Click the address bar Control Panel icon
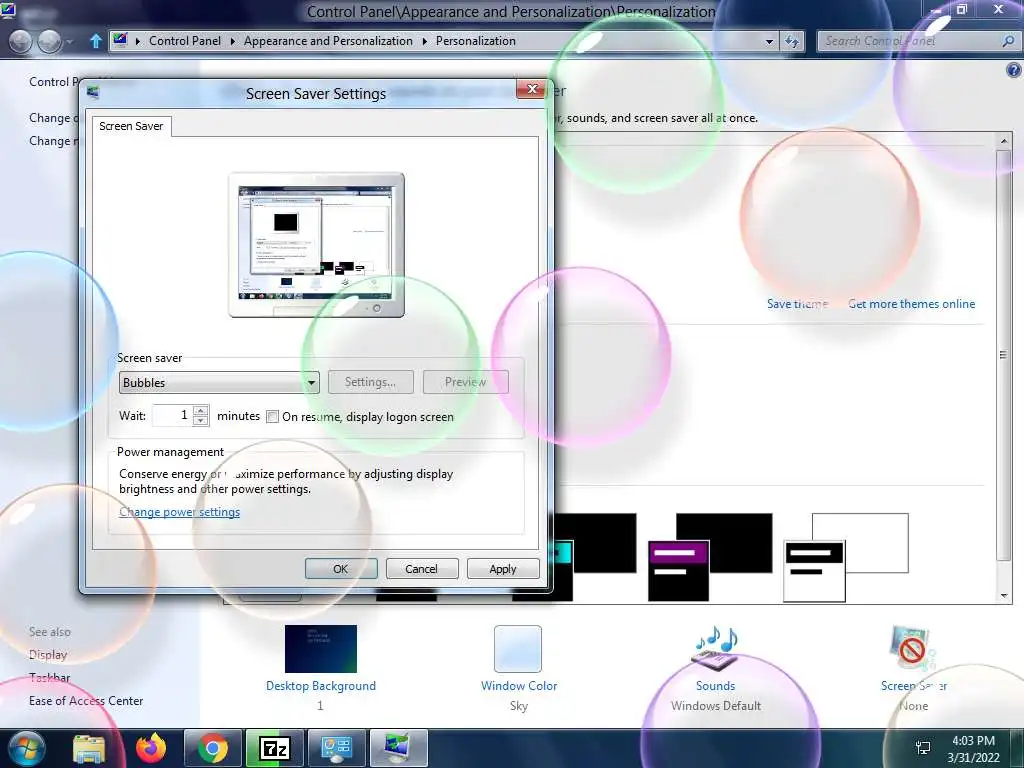1024x768 pixels. click(x=120, y=40)
